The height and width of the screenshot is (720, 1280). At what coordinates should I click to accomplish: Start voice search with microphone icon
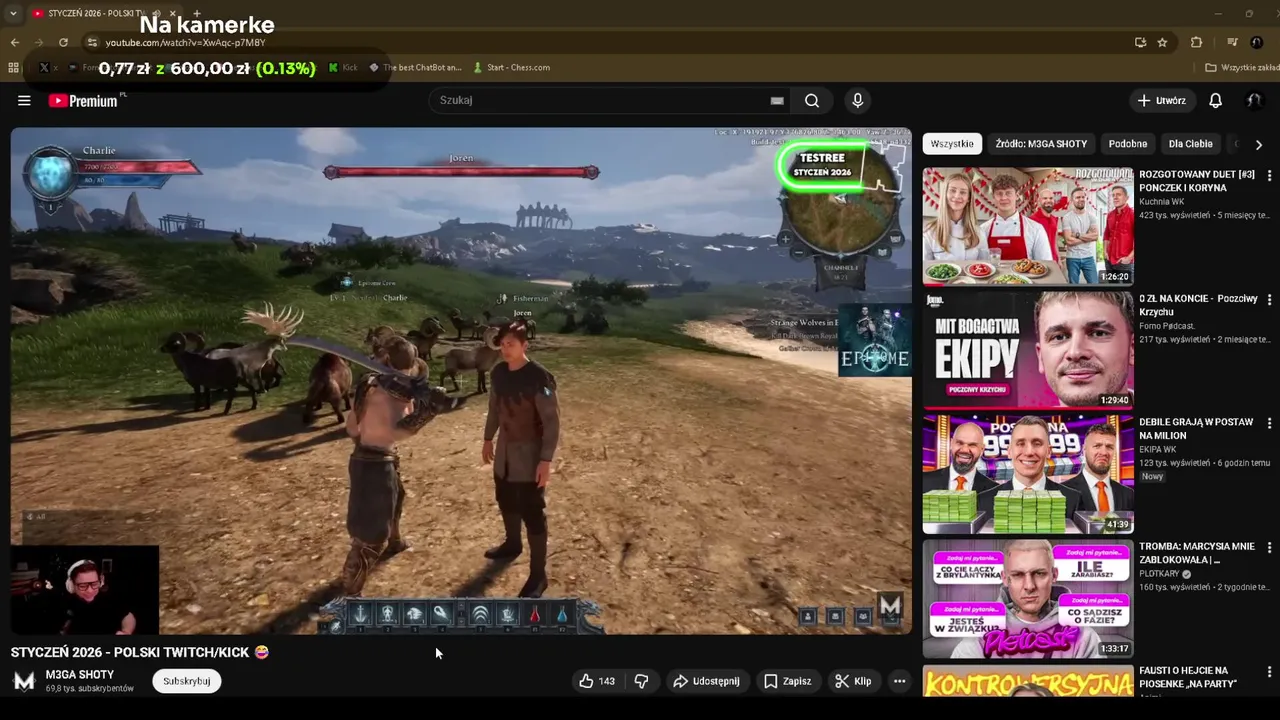coord(857,100)
